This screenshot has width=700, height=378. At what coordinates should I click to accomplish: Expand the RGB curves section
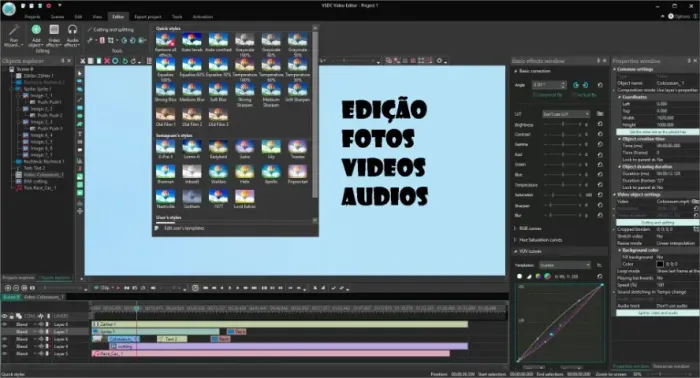515,228
